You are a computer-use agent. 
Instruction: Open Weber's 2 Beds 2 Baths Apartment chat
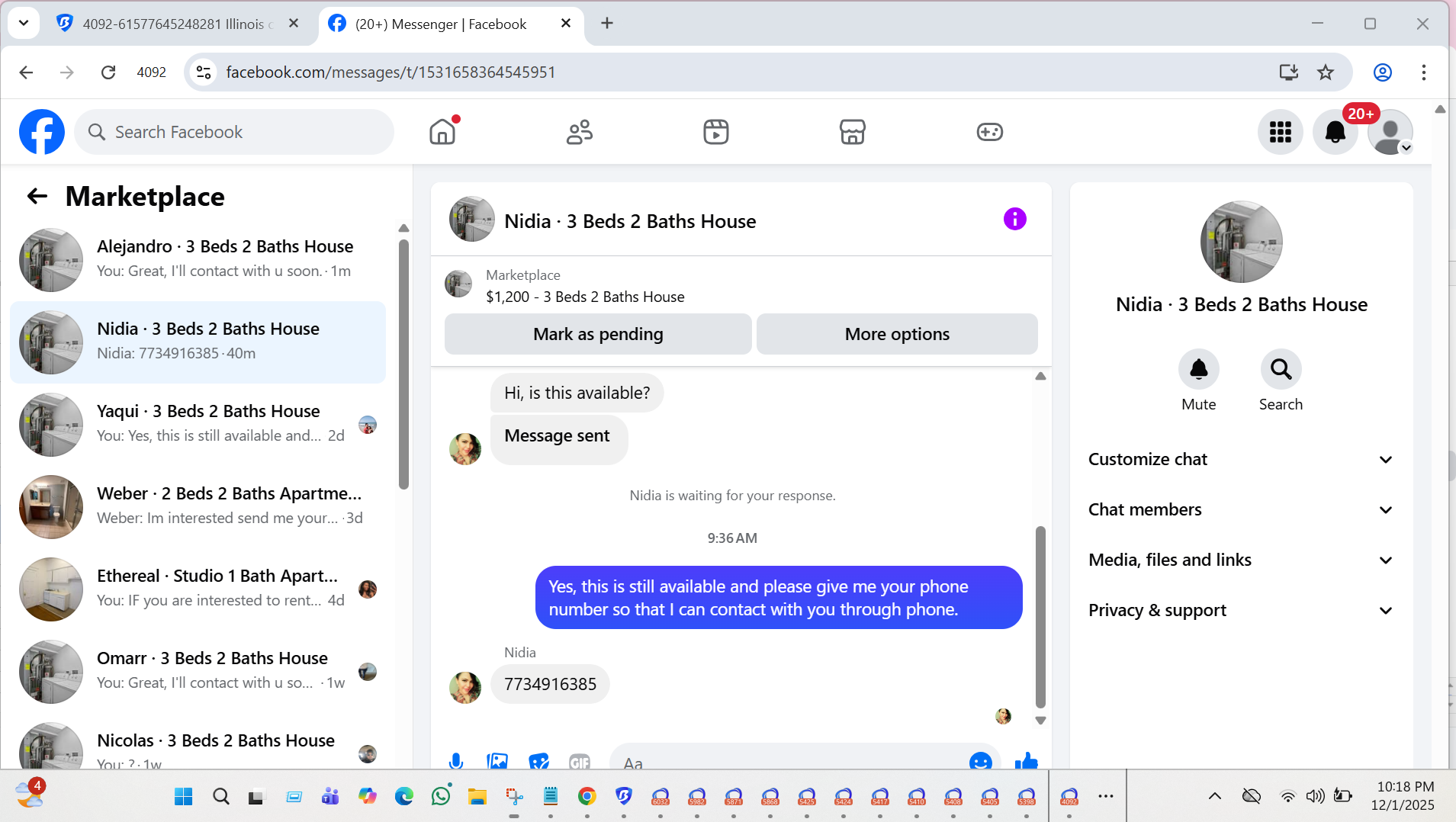point(198,507)
